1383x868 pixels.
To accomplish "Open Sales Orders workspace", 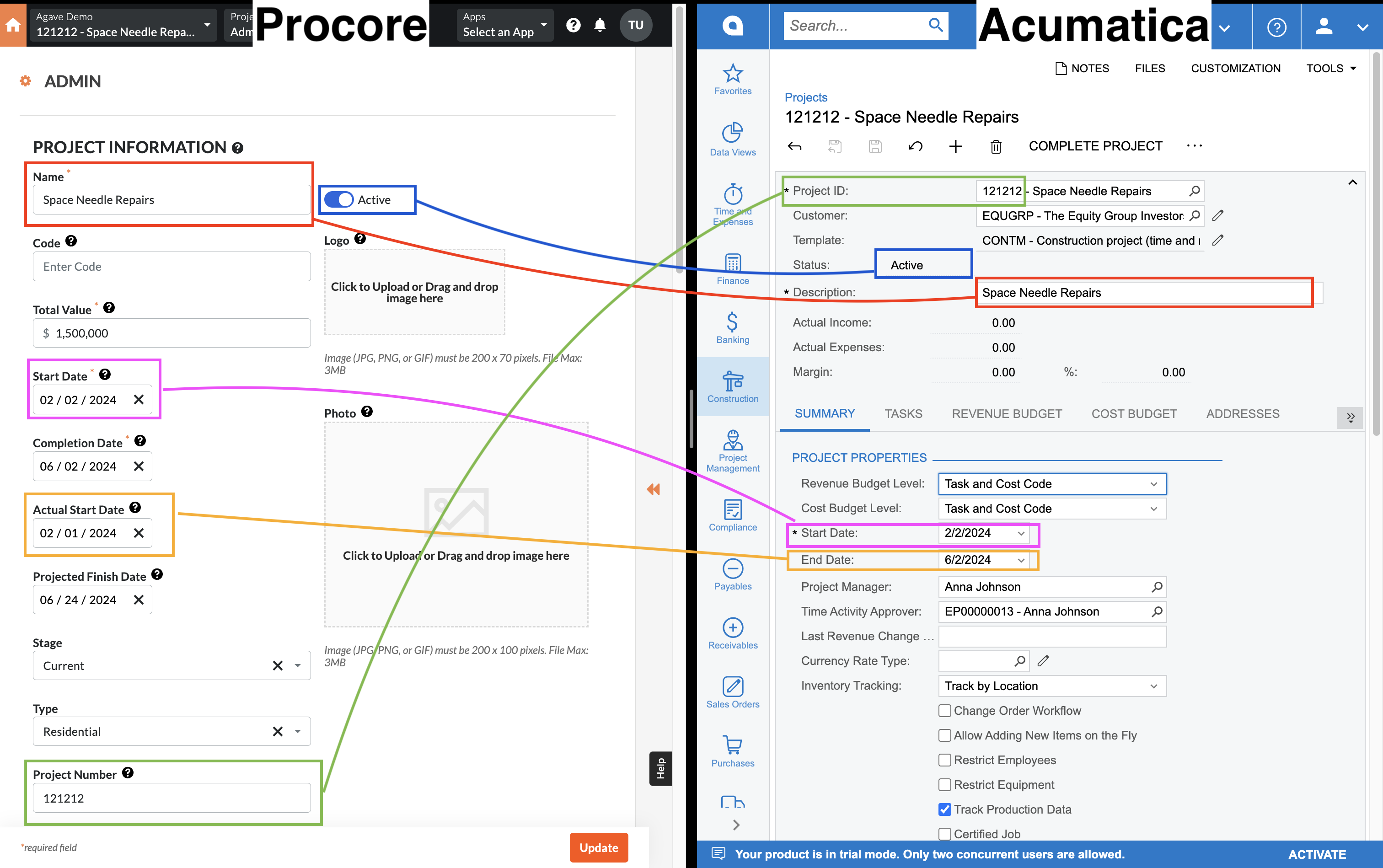I will [733, 692].
